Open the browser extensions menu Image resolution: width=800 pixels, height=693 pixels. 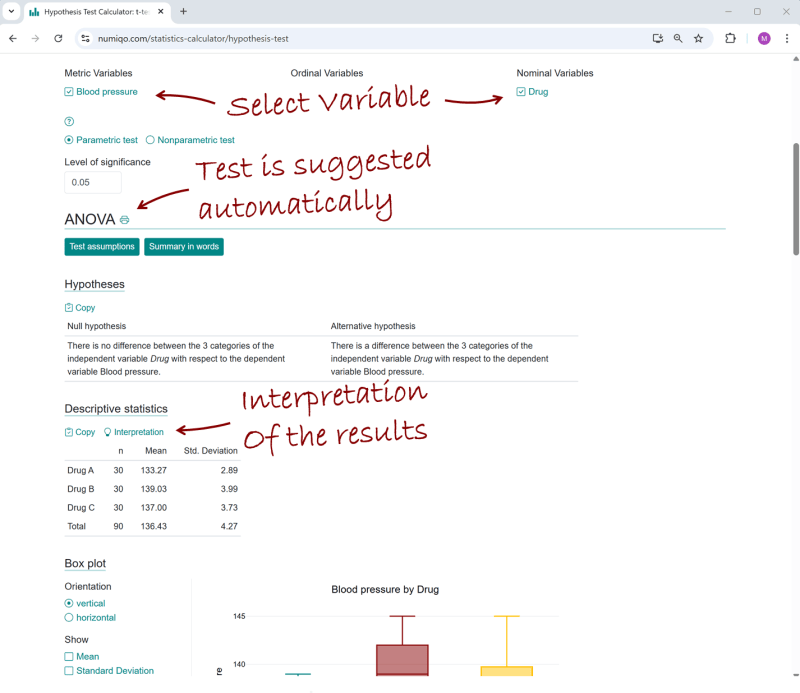731,38
